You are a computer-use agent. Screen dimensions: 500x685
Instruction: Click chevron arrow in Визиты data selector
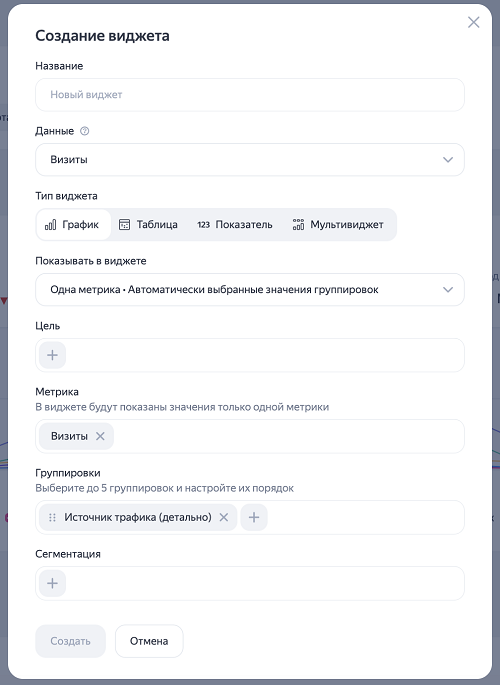click(x=448, y=159)
